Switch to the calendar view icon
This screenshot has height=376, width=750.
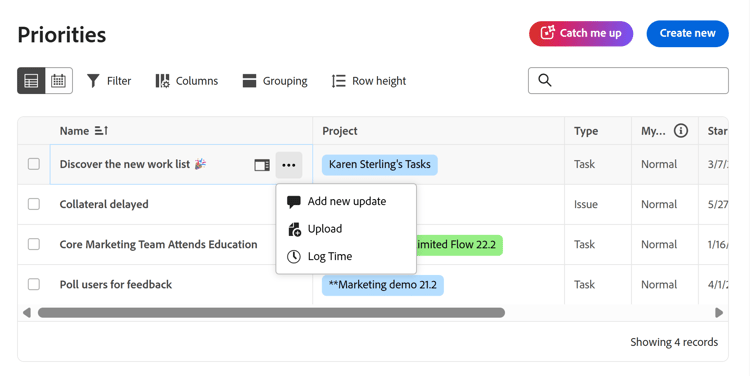[x=59, y=81]
